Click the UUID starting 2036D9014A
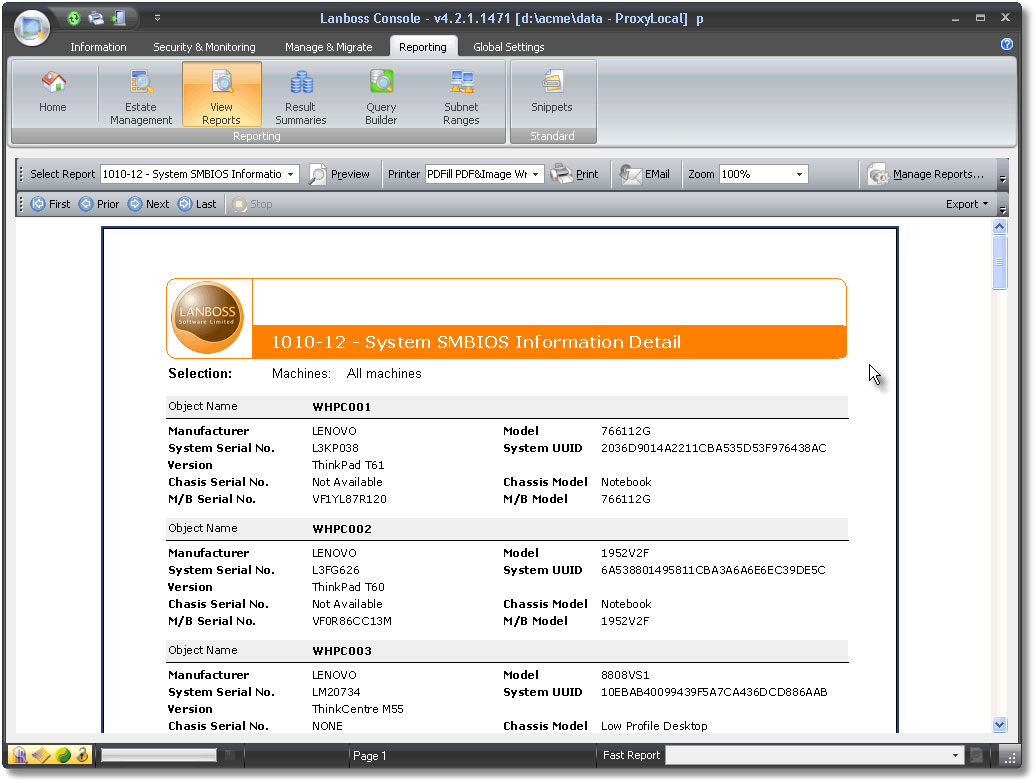 click(714, 448)
